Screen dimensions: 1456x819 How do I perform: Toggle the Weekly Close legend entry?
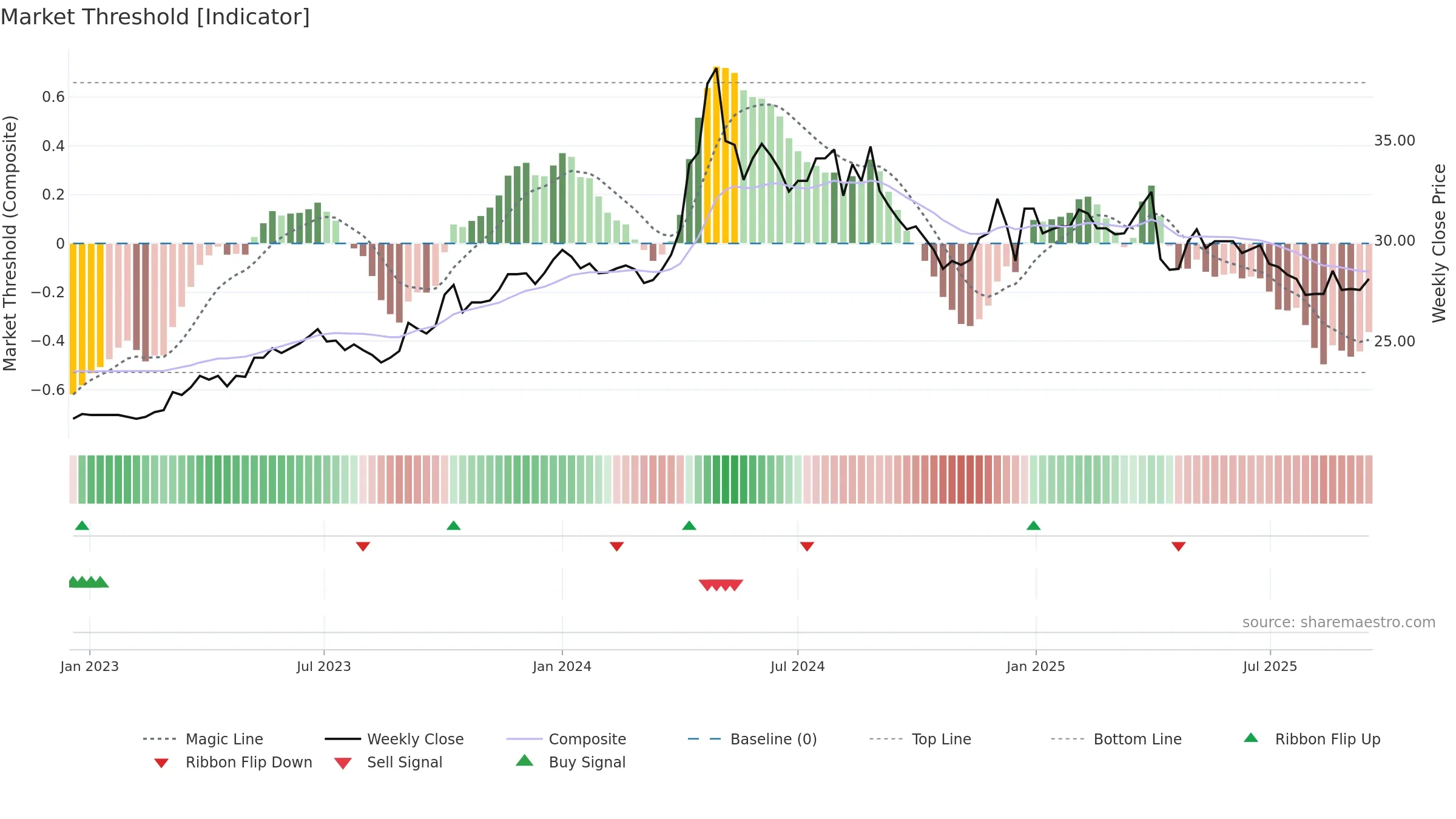[x=394, y=739]
